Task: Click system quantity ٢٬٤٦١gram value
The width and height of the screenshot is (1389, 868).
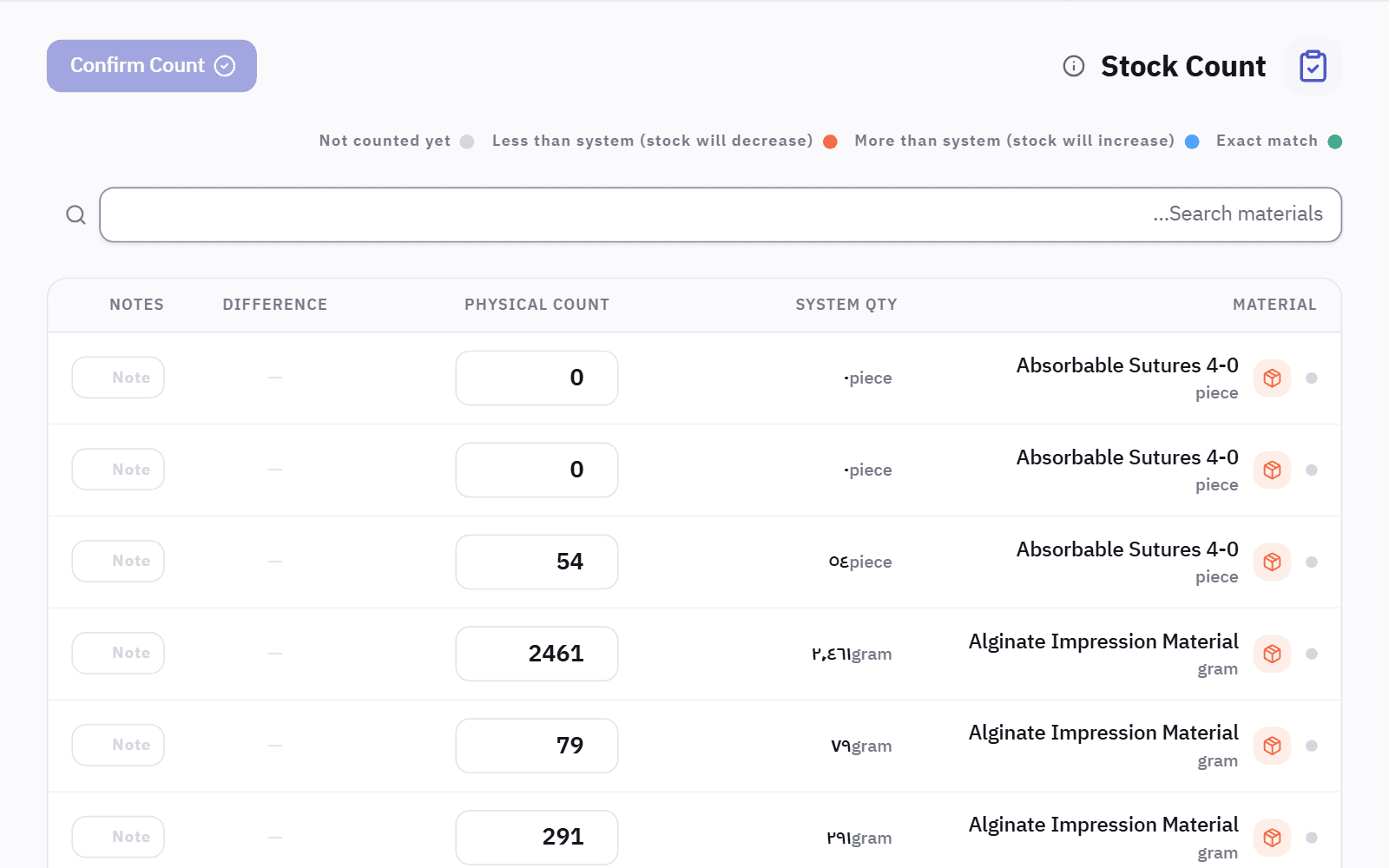Action: (852, 654)
